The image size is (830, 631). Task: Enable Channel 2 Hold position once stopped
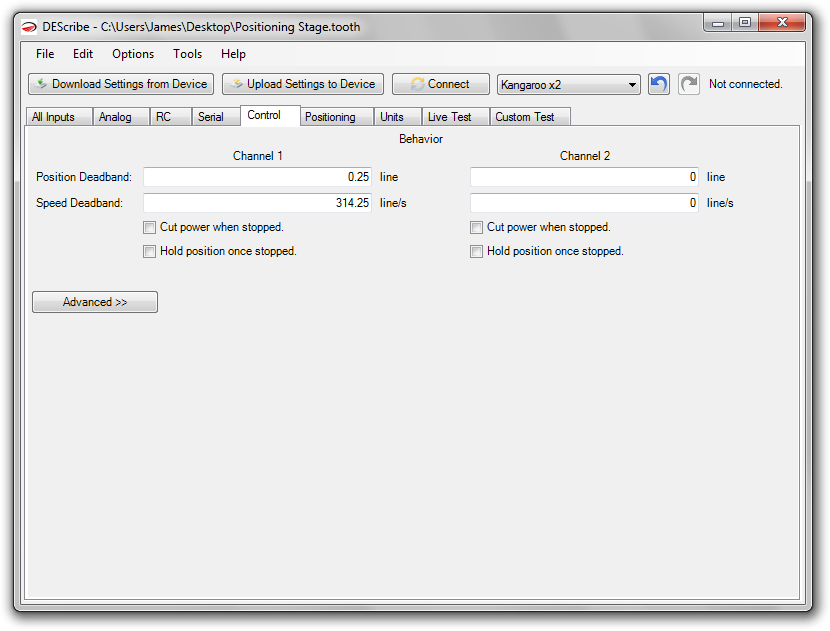tap(476, 251)
